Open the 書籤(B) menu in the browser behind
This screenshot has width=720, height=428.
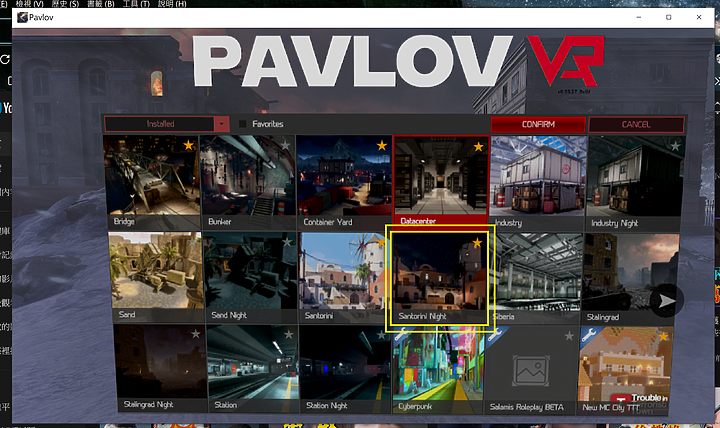pos(101,4)
